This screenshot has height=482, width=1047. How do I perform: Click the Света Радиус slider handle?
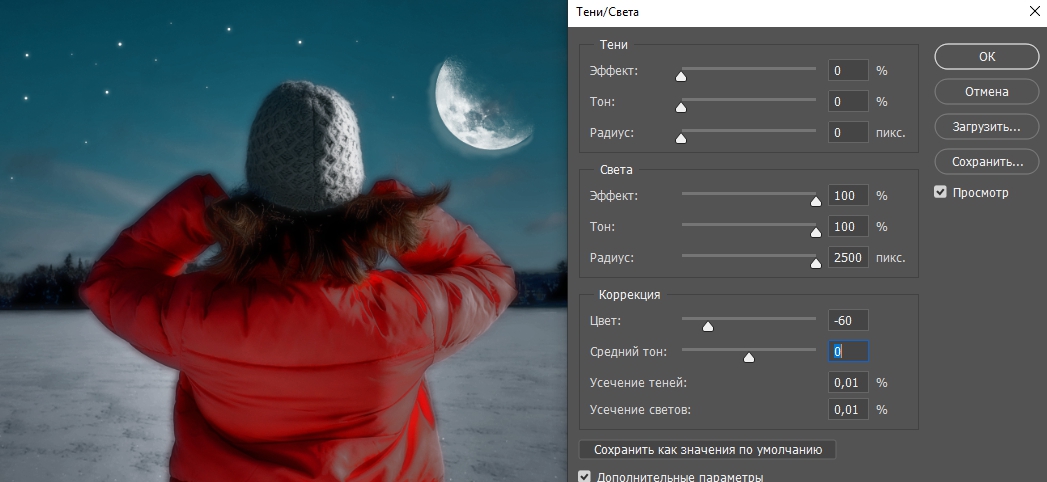pos(815,263)
